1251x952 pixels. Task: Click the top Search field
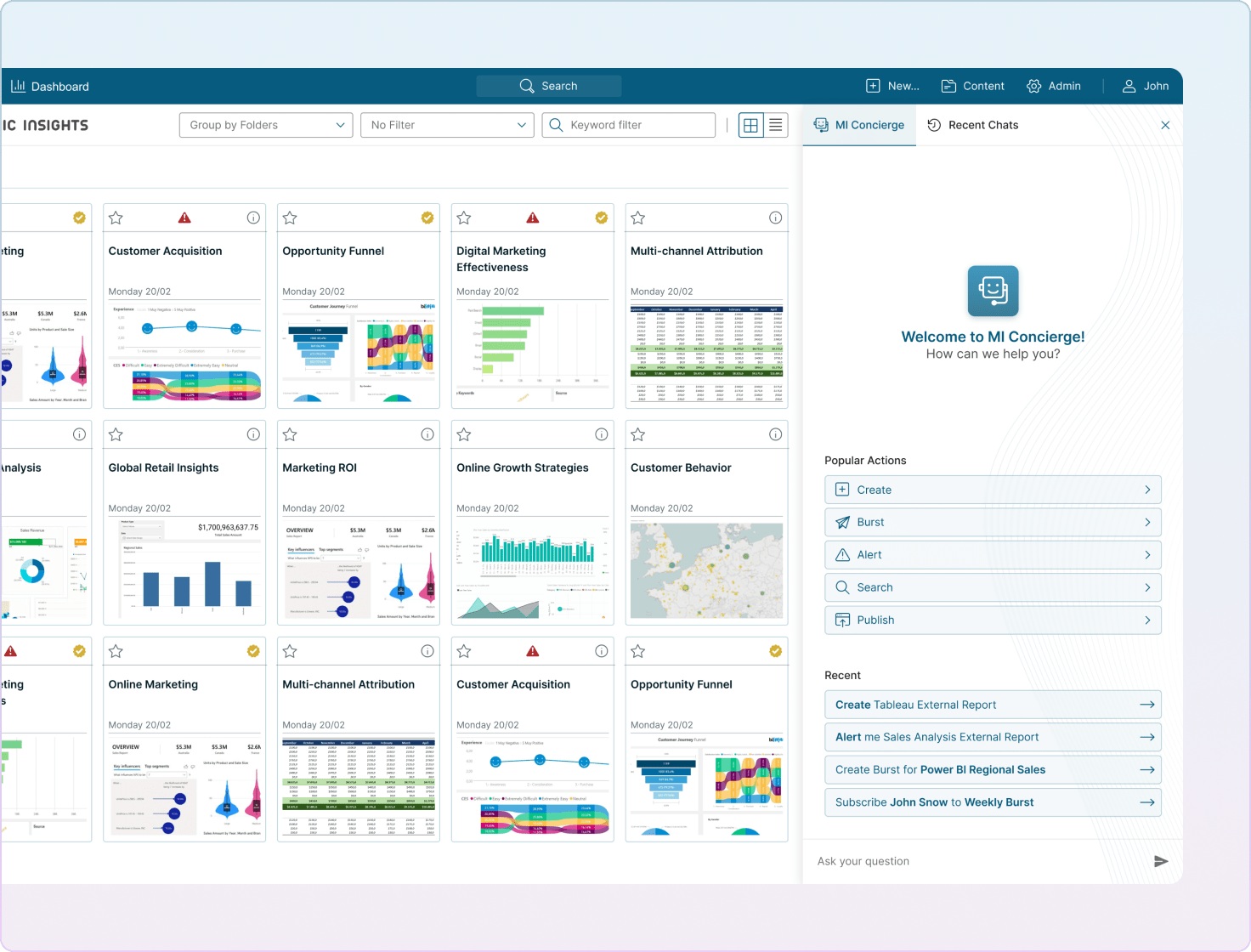point(549,86)
